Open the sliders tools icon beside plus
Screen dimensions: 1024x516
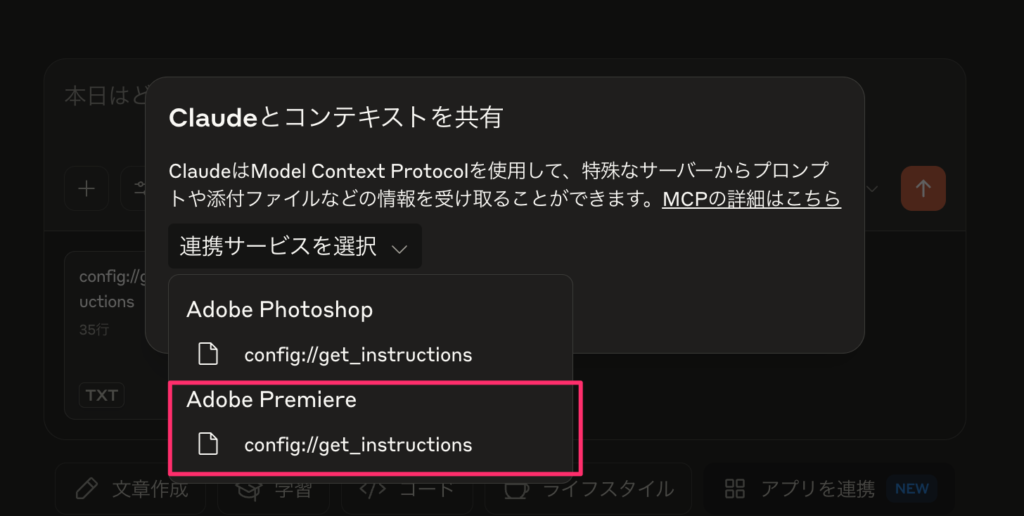pyautogui.click(x=135, y=189)
